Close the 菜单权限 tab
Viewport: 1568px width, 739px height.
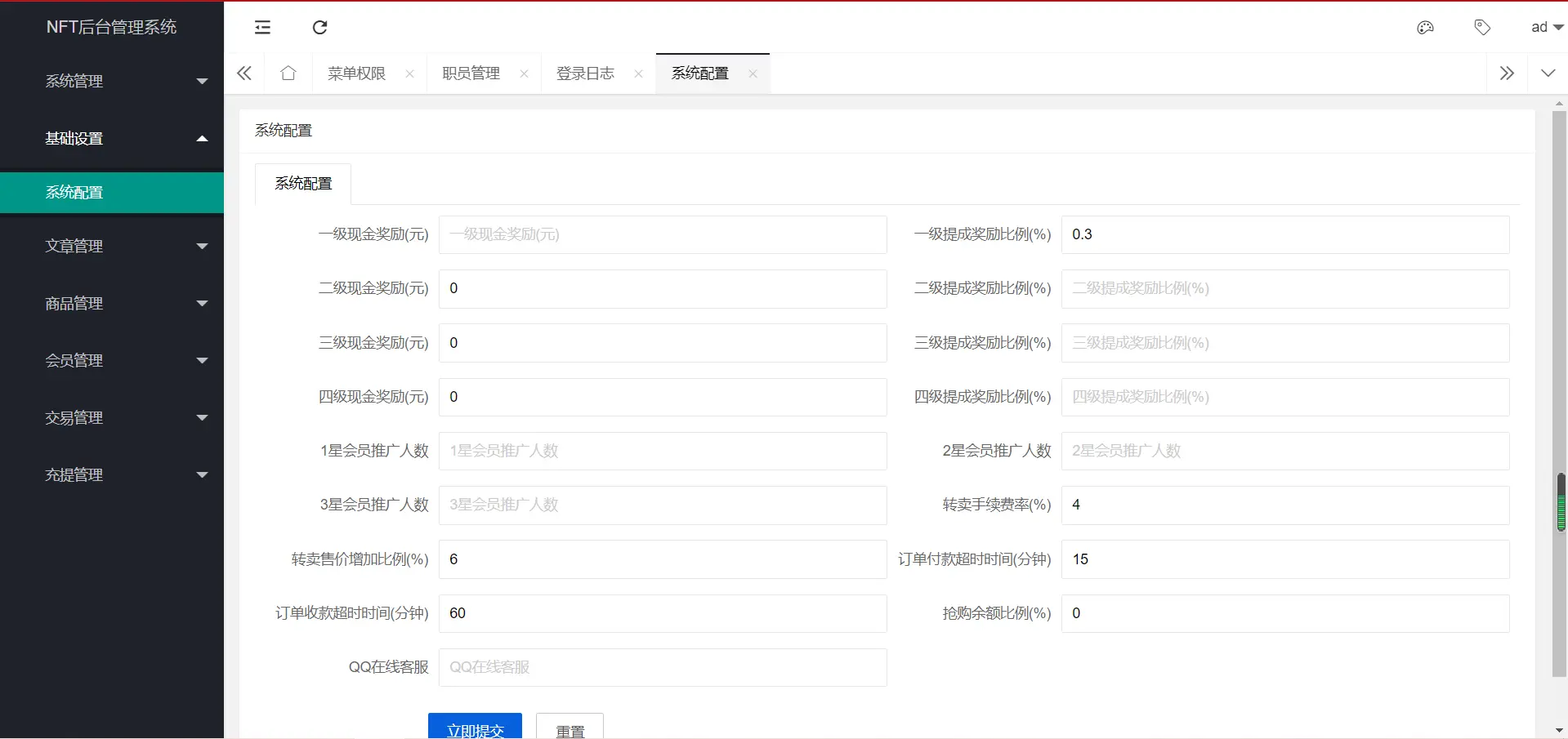tap(409, 73)
